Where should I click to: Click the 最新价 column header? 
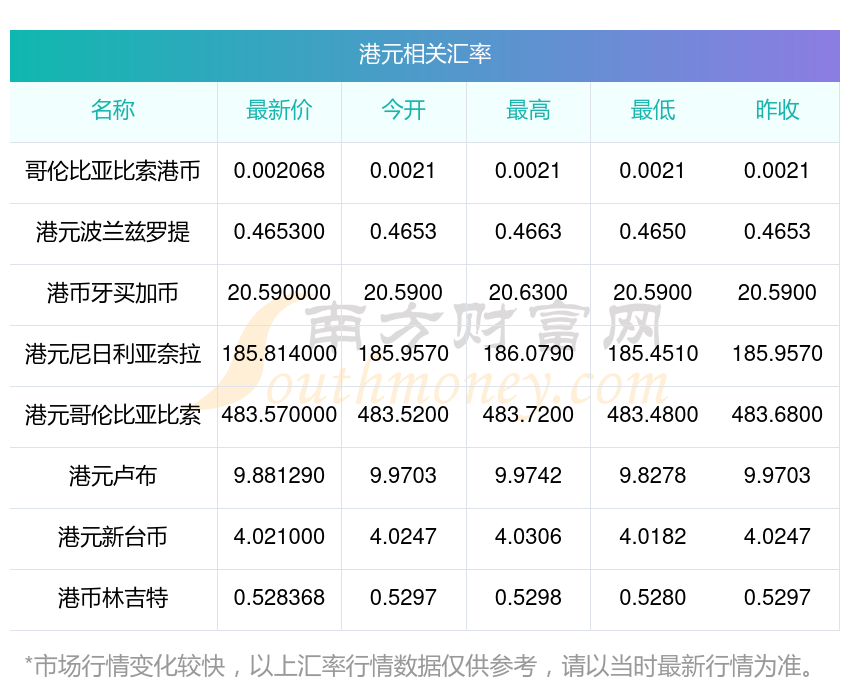(279, 111)
